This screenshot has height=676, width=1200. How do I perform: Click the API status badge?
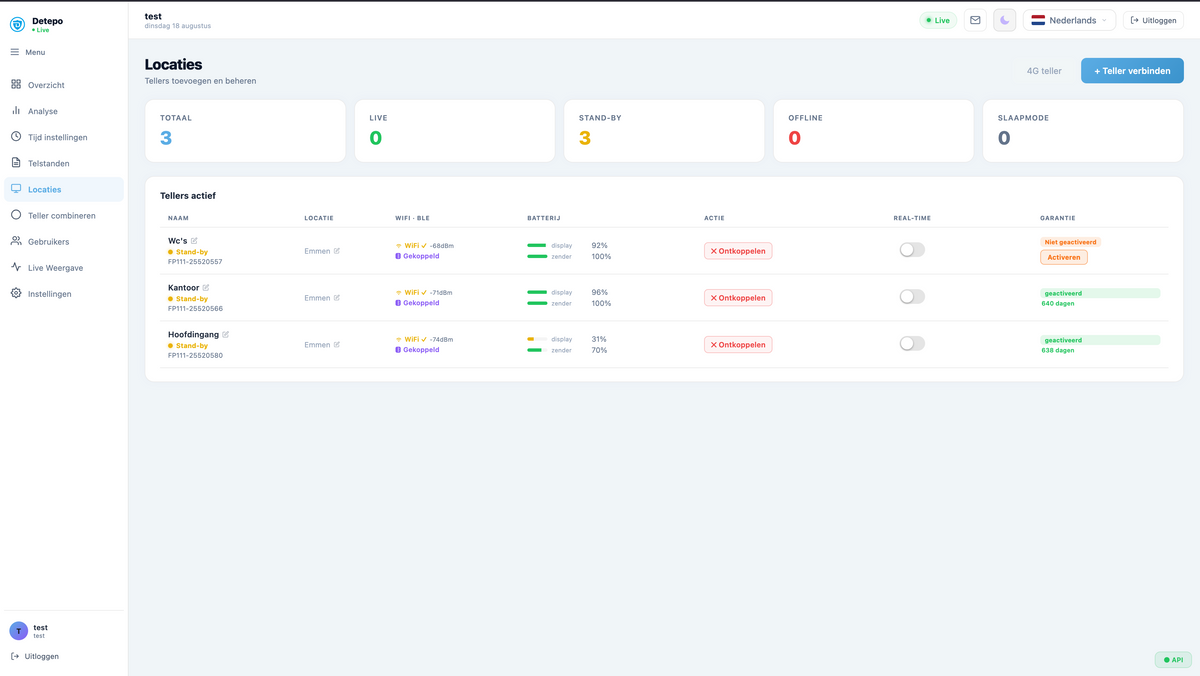point(1173,660)
